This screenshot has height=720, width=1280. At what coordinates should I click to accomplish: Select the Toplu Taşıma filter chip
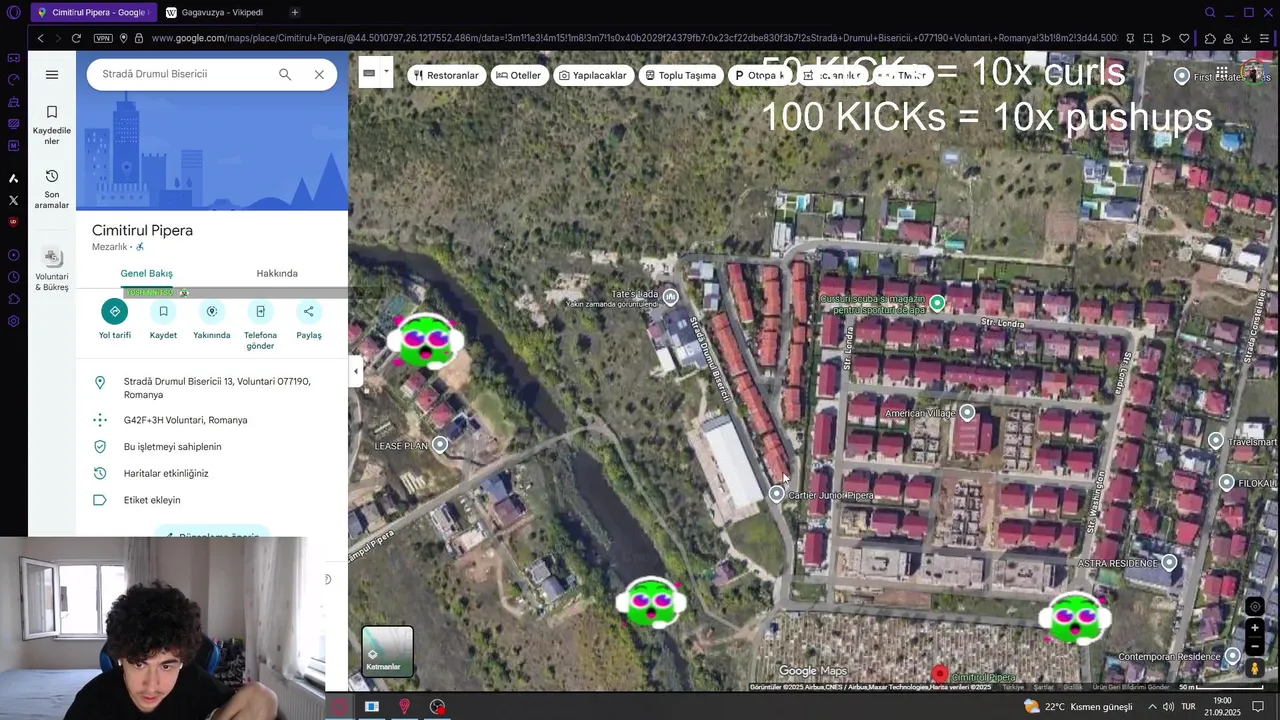680,75
